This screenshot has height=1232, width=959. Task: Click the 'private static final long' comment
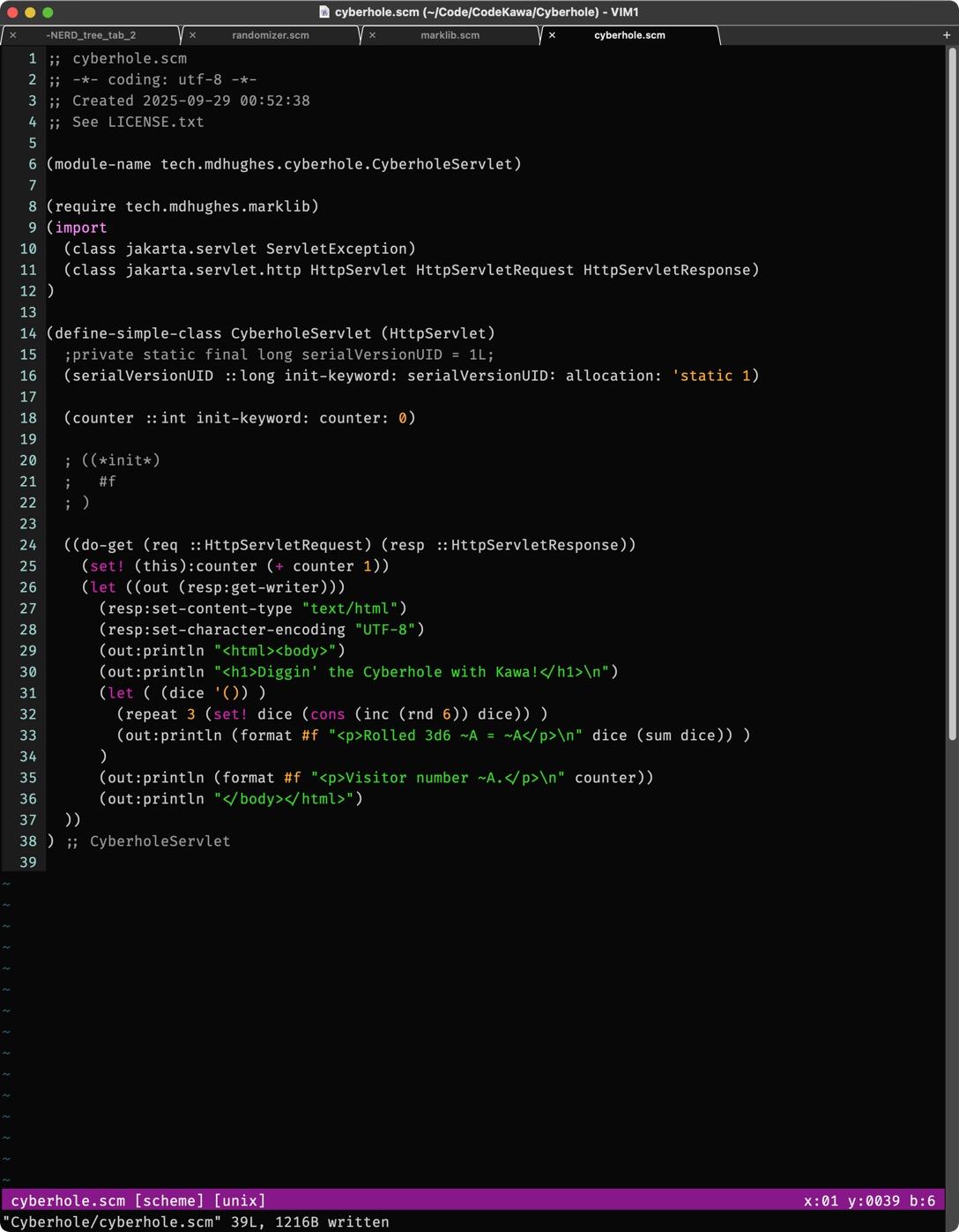tap(279, 355)
